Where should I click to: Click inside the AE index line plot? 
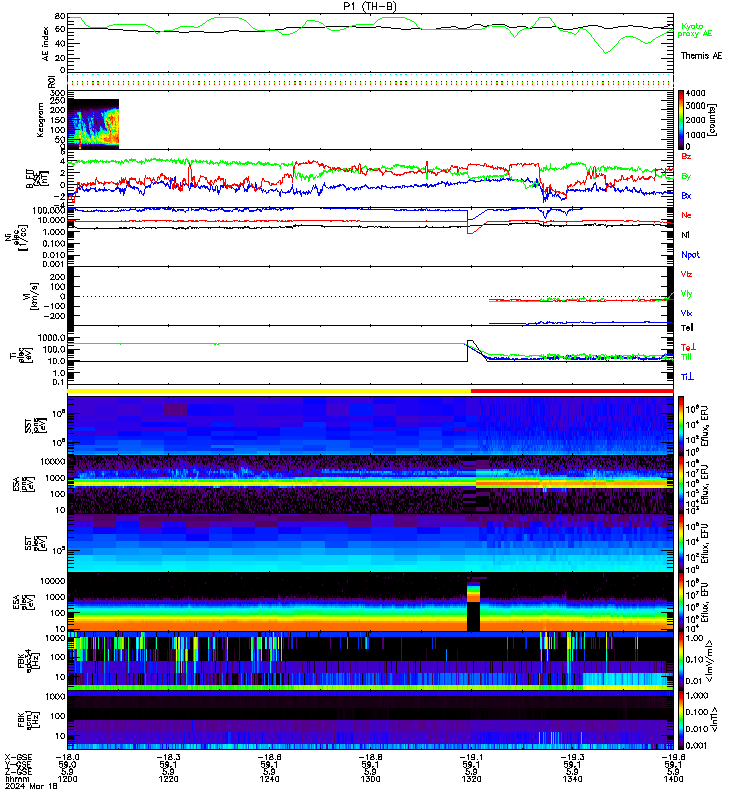click(x=370, y=43)
